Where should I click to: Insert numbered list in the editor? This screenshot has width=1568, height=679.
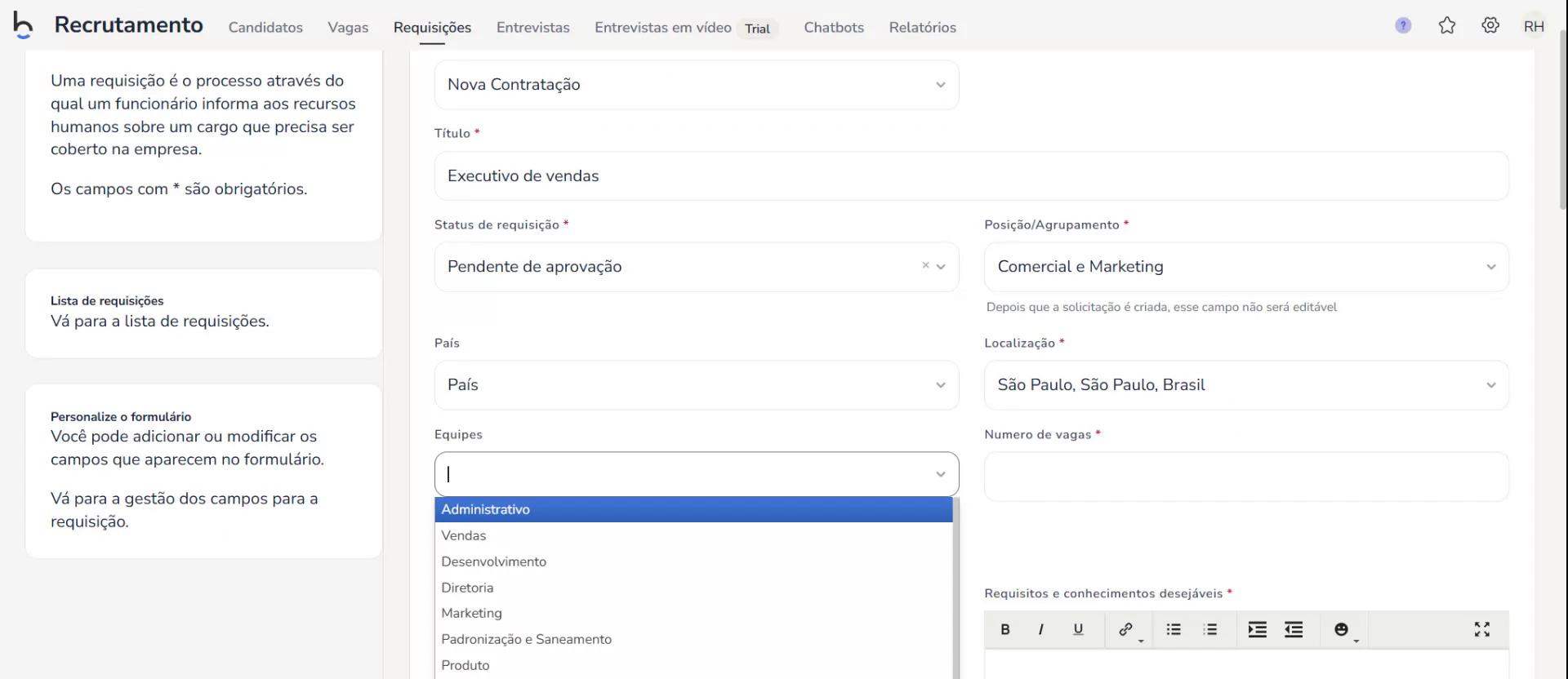1210,629
